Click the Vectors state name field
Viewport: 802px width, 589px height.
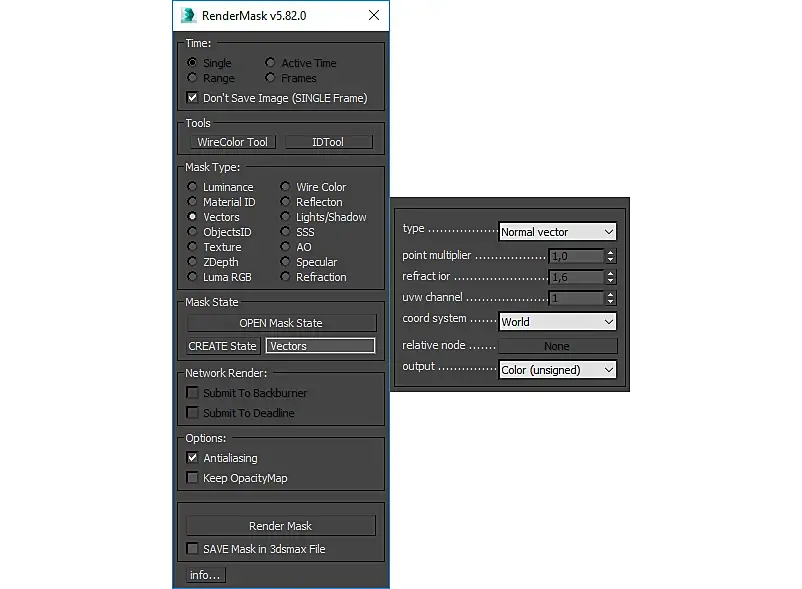point(320,346)
